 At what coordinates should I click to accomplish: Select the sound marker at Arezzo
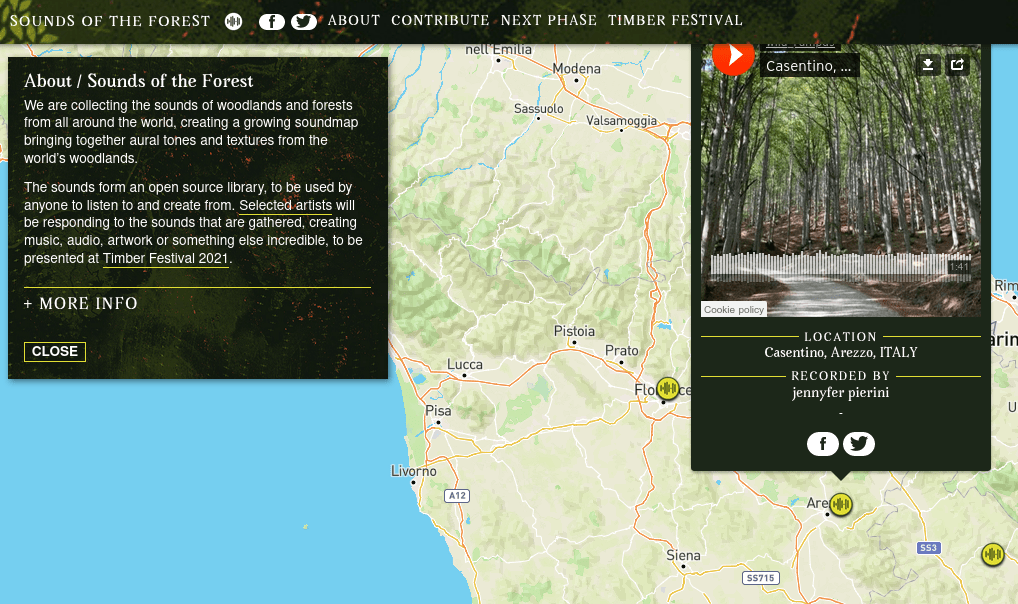click(x=841, y=504)
